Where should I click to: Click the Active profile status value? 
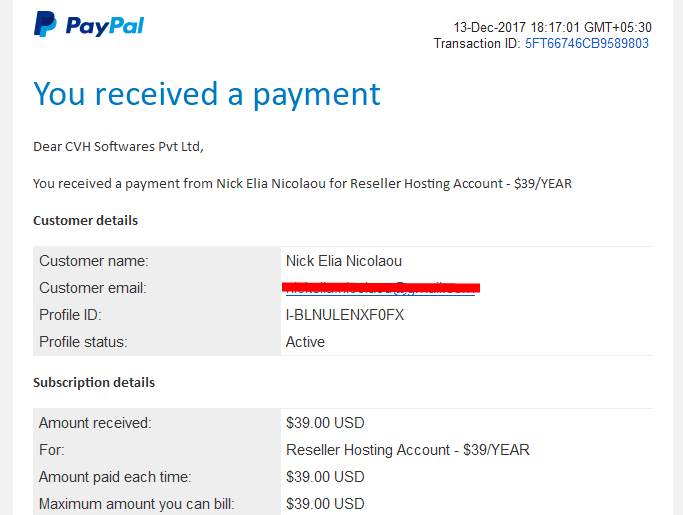(305, 342)
